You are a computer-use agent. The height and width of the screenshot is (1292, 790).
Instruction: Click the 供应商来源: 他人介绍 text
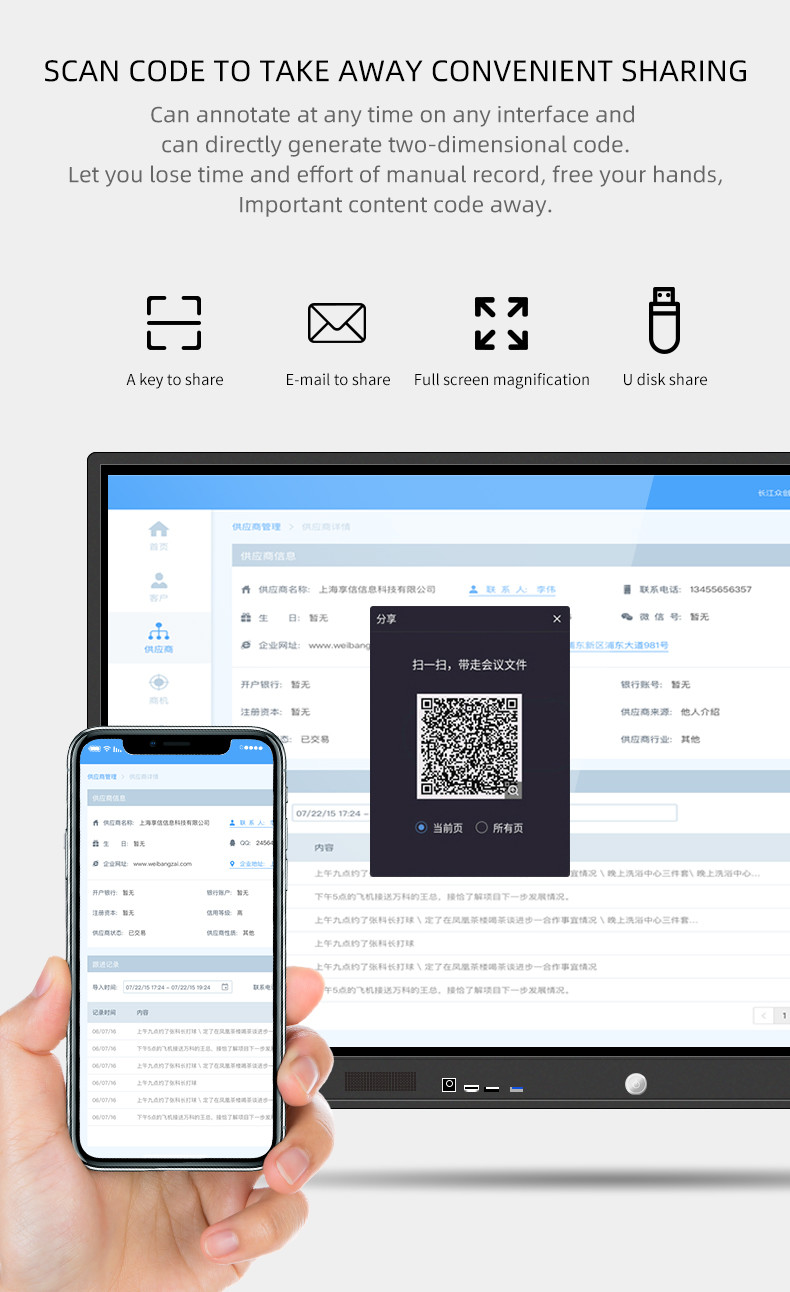click(670, 712)
